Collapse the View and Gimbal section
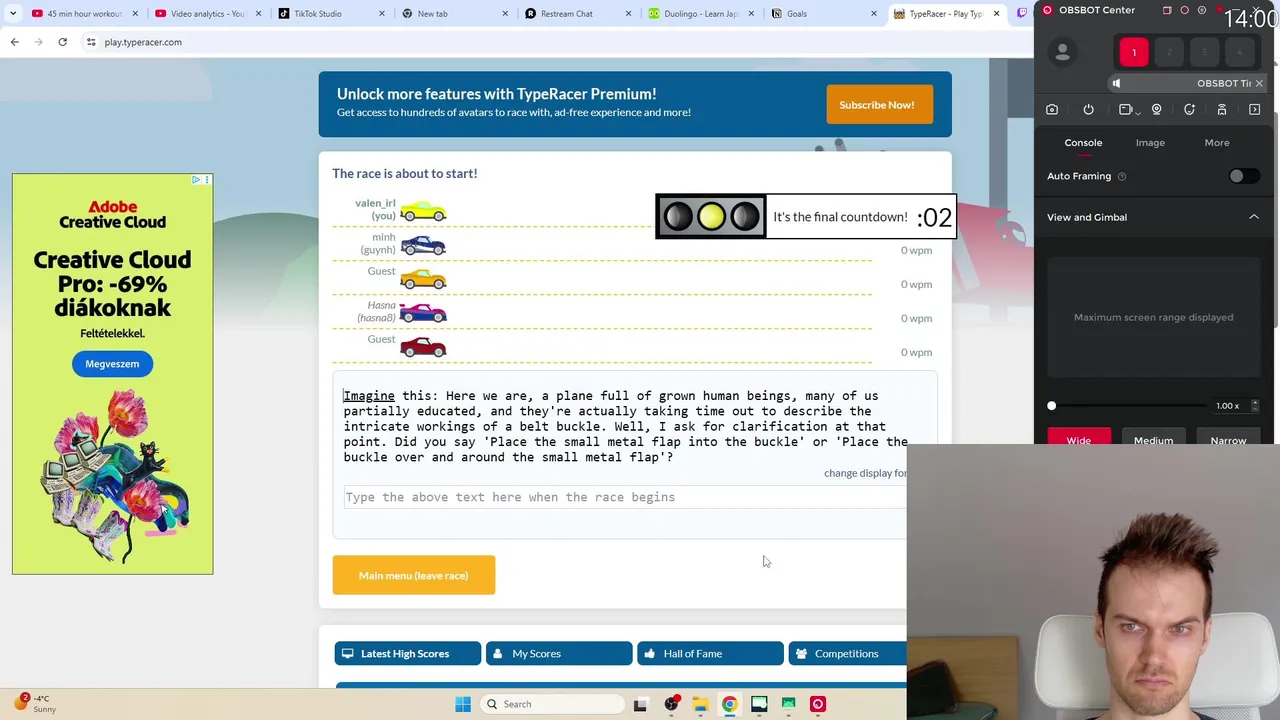The height and width of the screenshot is (720, 1280). 1254,217
